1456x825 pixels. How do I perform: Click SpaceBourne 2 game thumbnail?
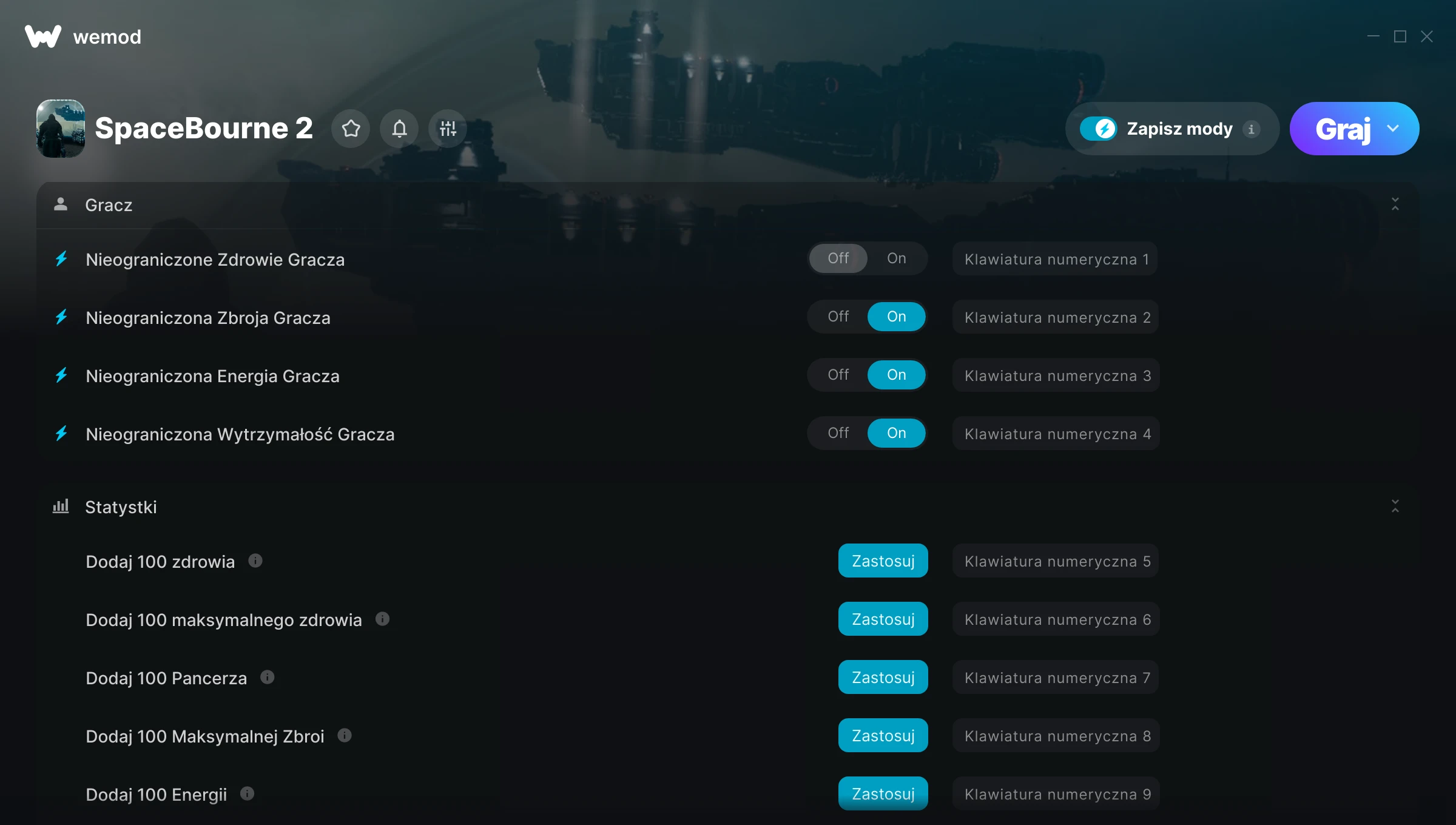[61, 129]
